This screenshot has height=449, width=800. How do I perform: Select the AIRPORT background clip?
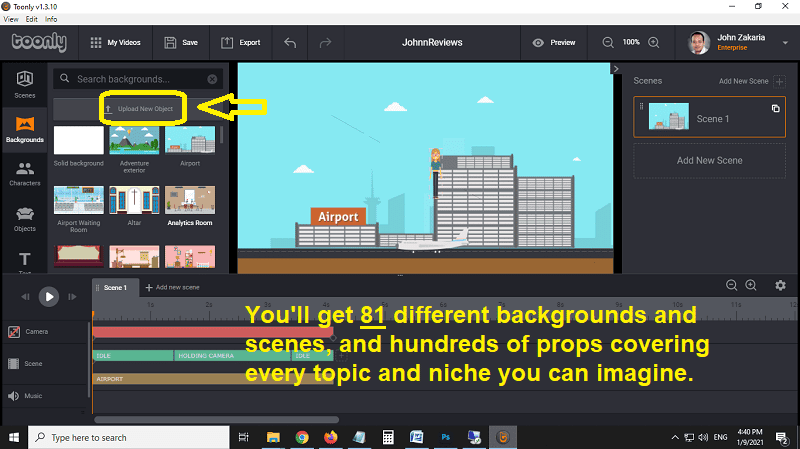pyautogui.click(x=213, y=379)
